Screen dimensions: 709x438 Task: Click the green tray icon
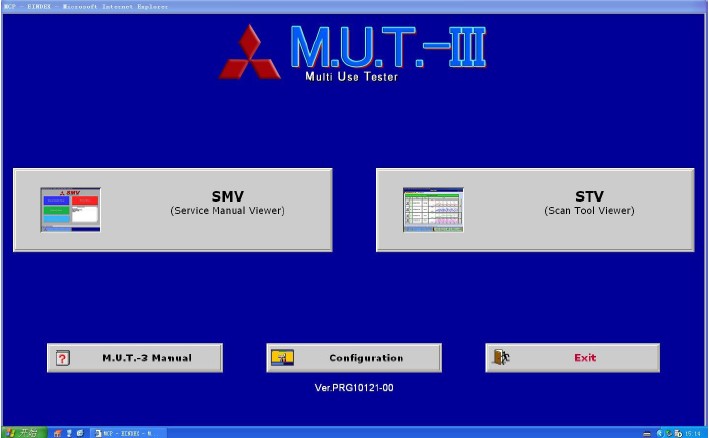pos(669,433)
